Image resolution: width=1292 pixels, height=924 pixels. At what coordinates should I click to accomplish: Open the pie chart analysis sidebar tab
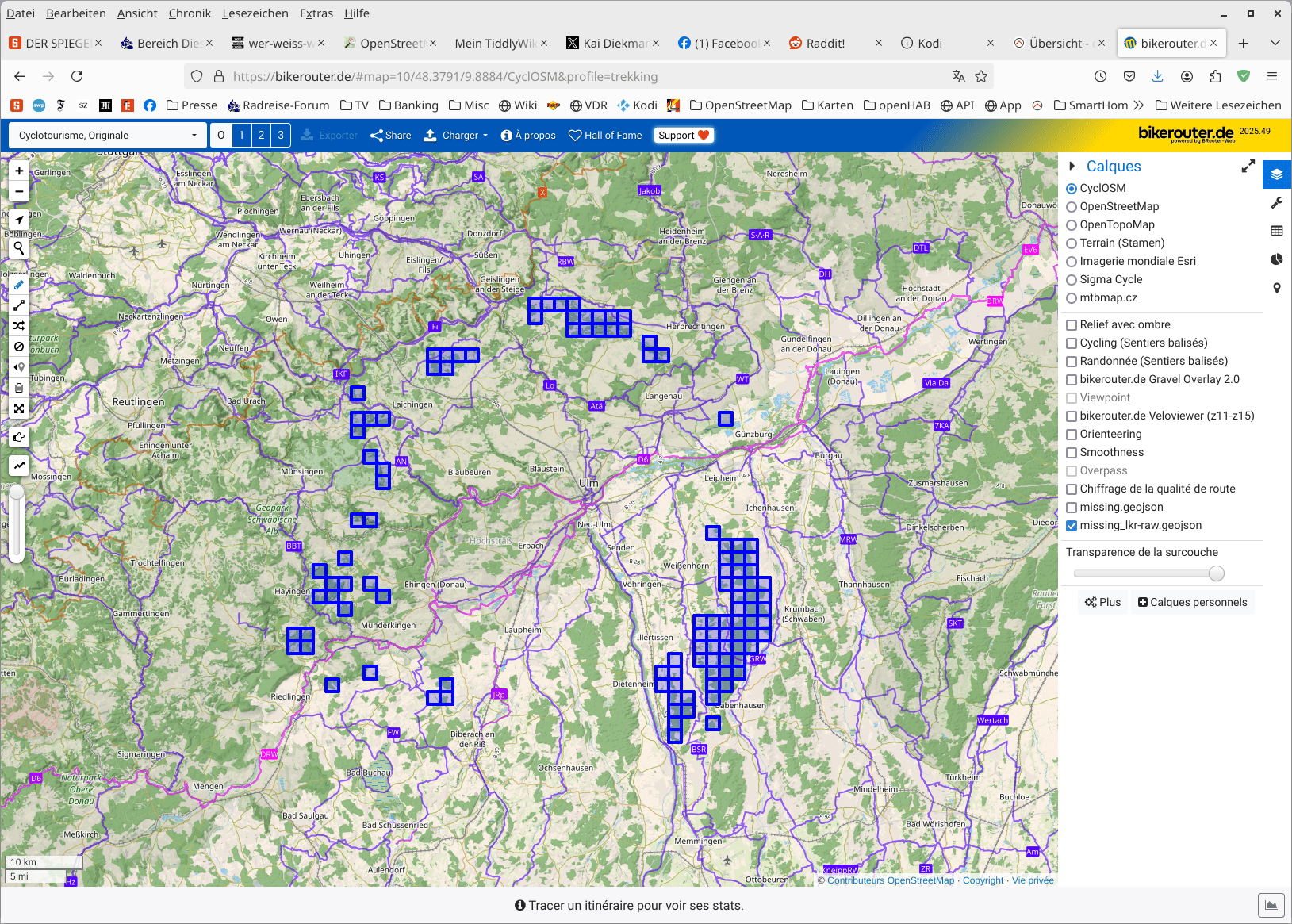(1276, 259)
